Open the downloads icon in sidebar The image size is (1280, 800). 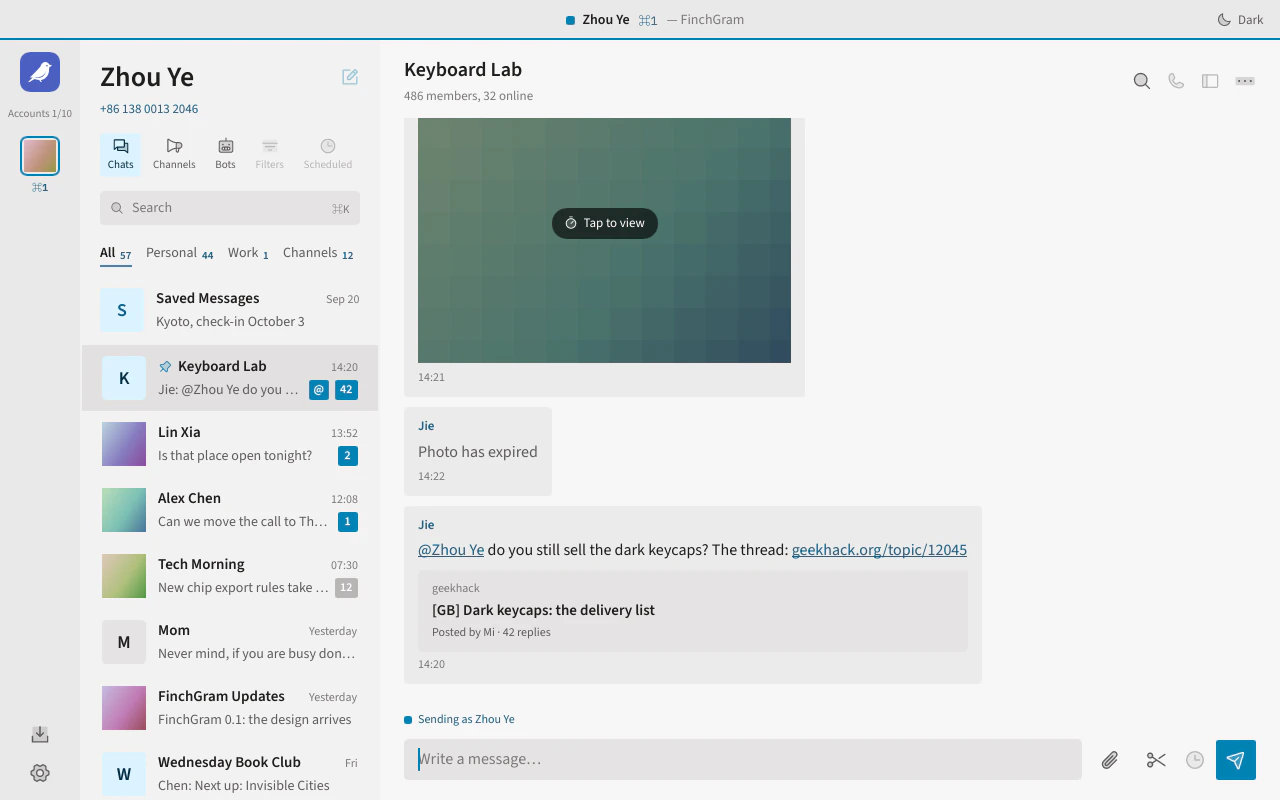point(40,735)
